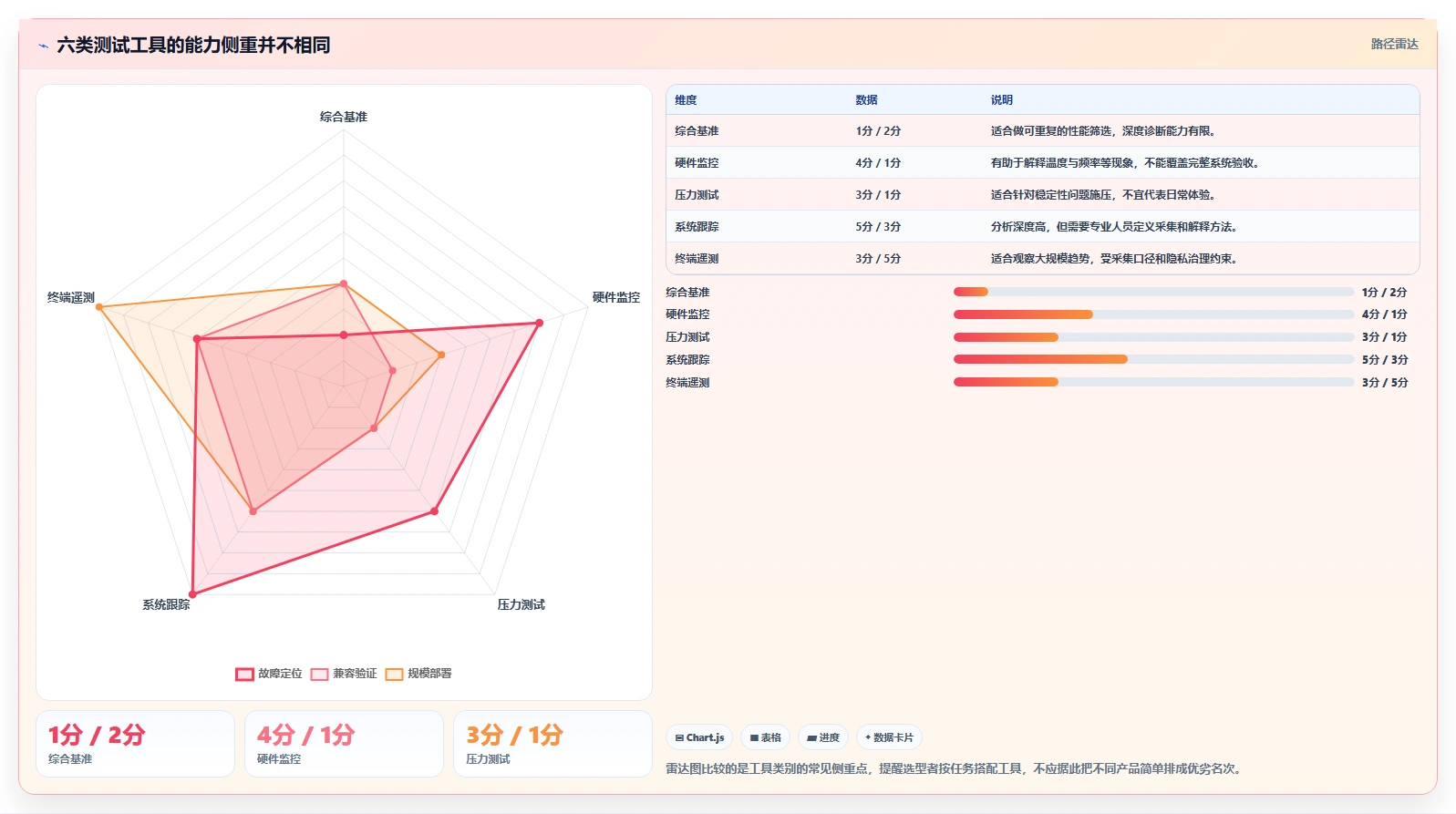Screen dimensions: 1456x814
Task: Select the 综合基准 row in the table
Action: 1043,131
